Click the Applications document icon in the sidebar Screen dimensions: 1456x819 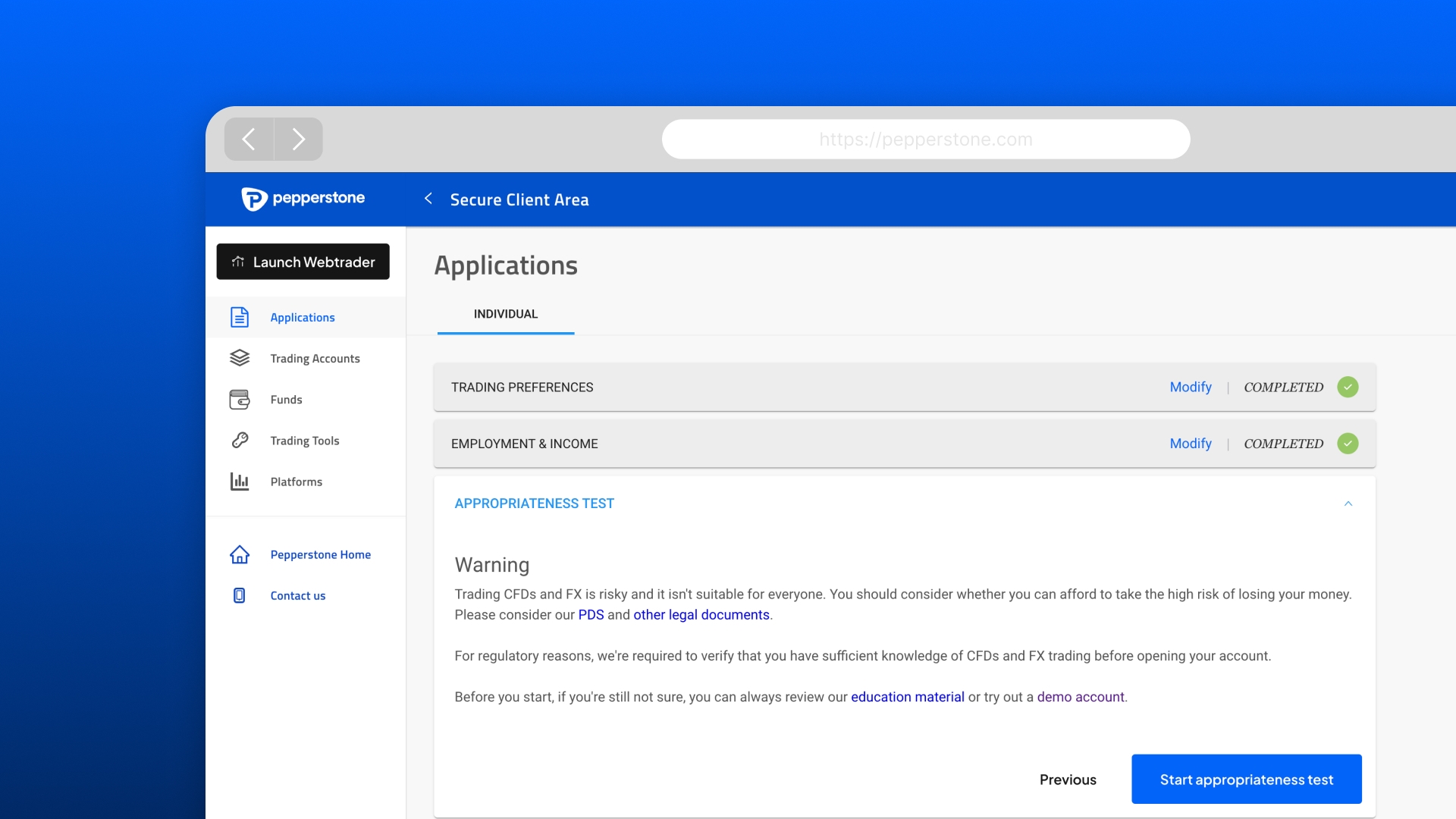(240, 317)
